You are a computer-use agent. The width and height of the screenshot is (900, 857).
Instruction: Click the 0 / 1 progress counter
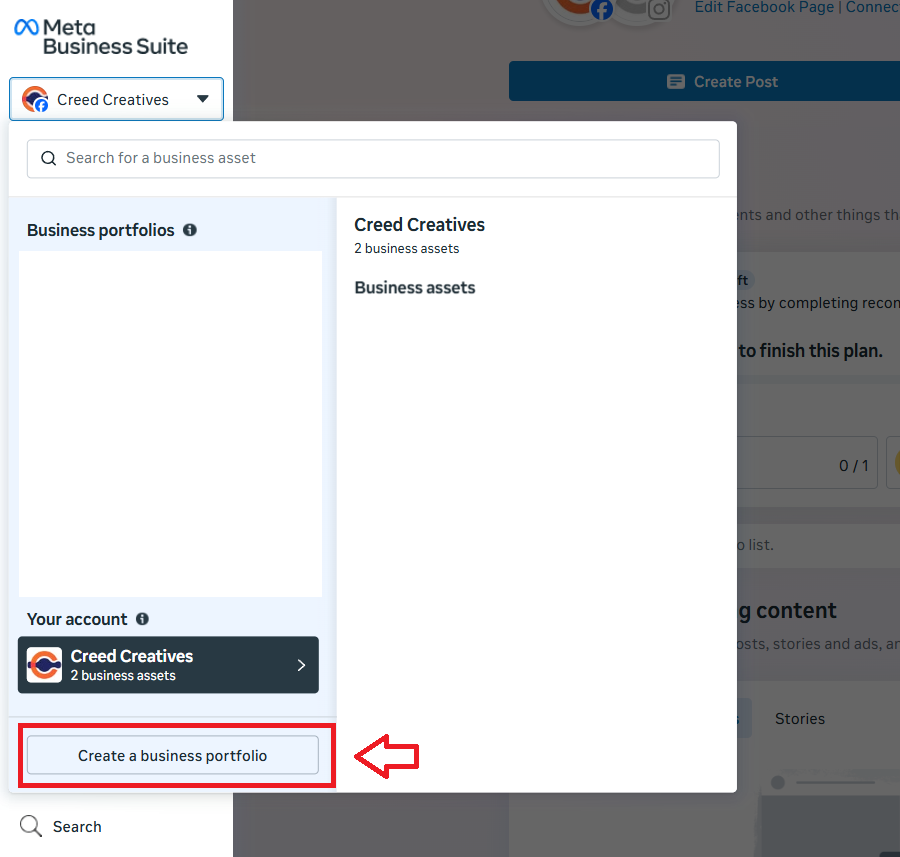854,466
